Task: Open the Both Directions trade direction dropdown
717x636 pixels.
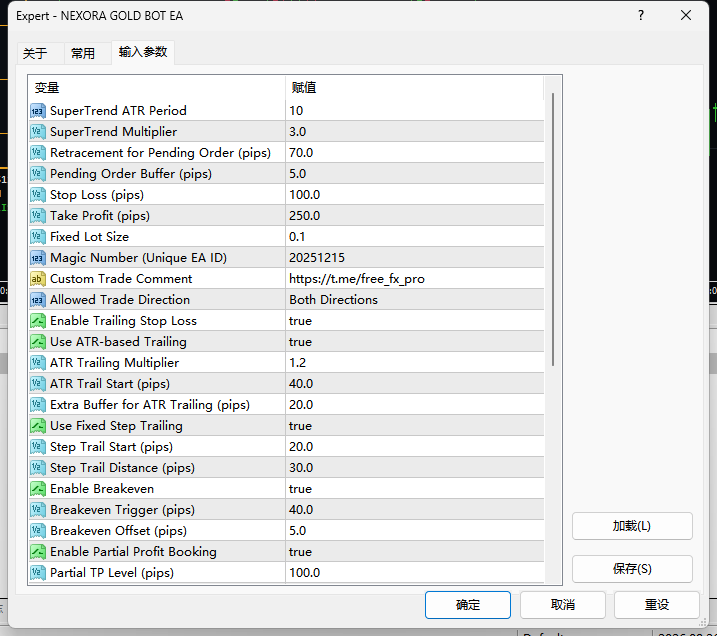Action: 415,300
